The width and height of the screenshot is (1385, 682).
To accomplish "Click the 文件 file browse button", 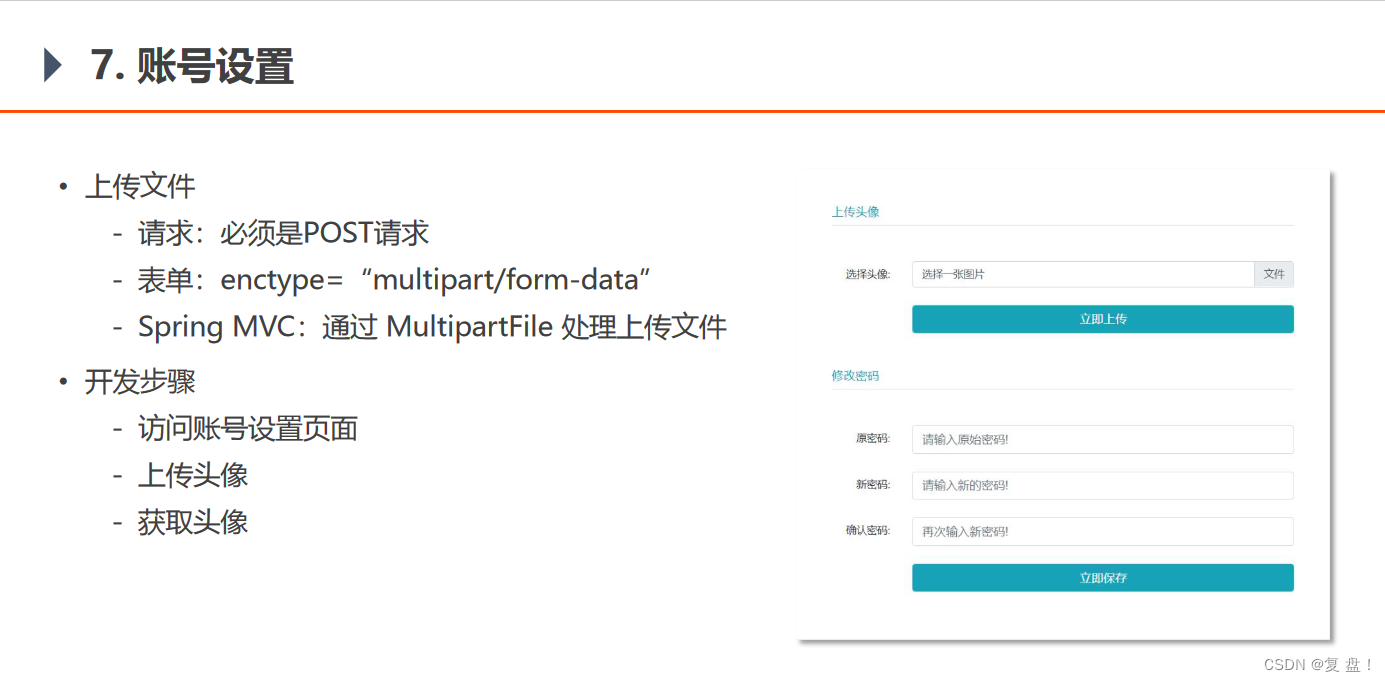I will click(1274, 274).
